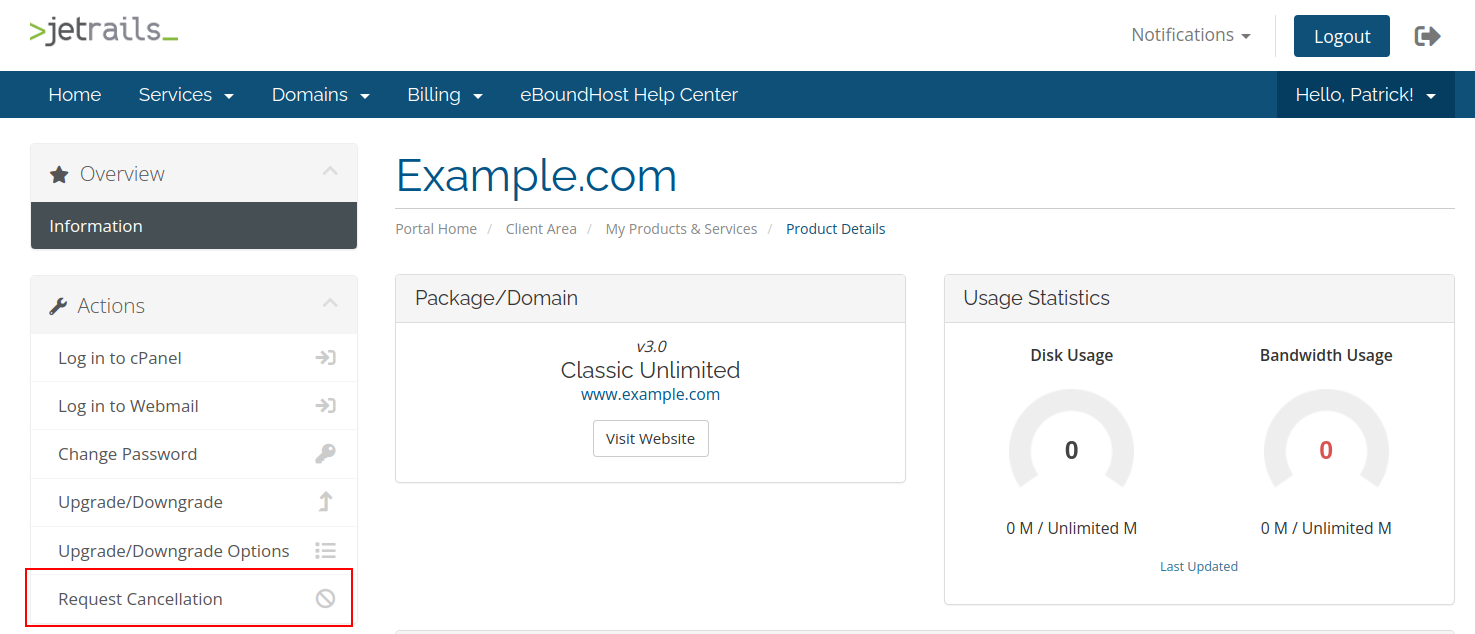Choose Log in to cPanel action
Viewport: 1475px width, 634px height.
click(194, 358)
